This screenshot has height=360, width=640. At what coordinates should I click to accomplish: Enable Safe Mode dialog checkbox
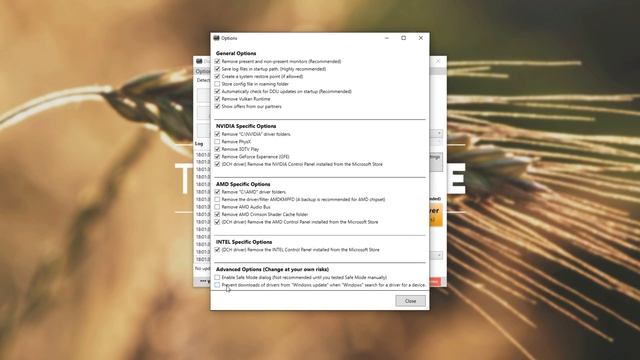pos(217,277)
